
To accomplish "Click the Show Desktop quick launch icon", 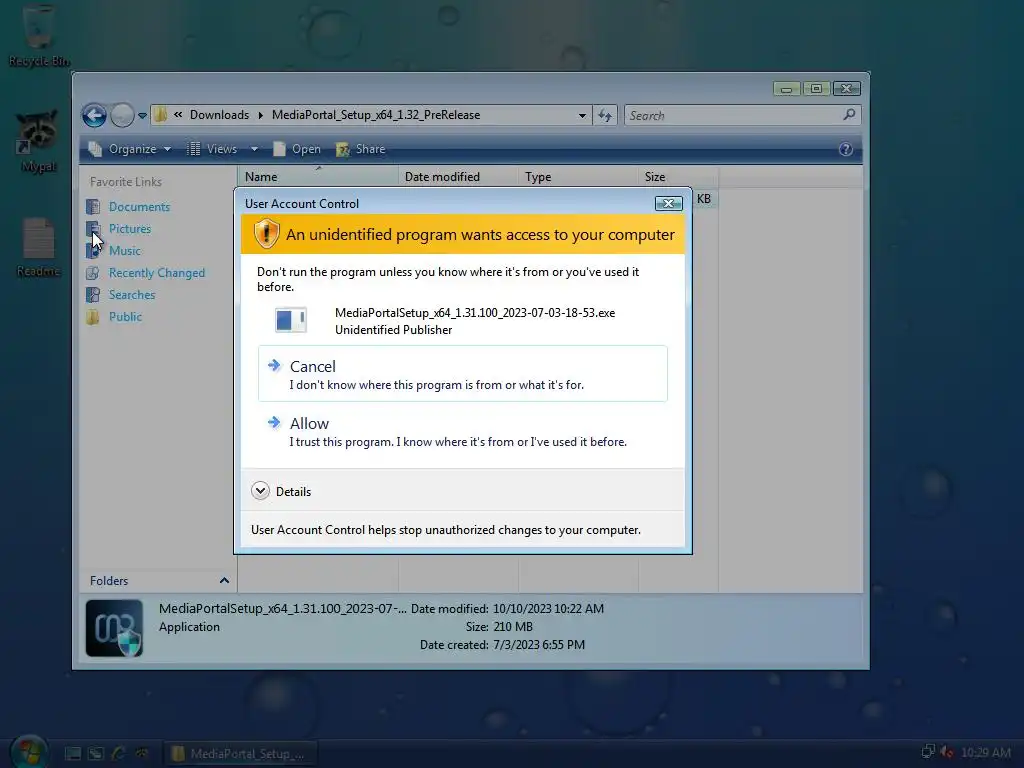I will (73, 754).
